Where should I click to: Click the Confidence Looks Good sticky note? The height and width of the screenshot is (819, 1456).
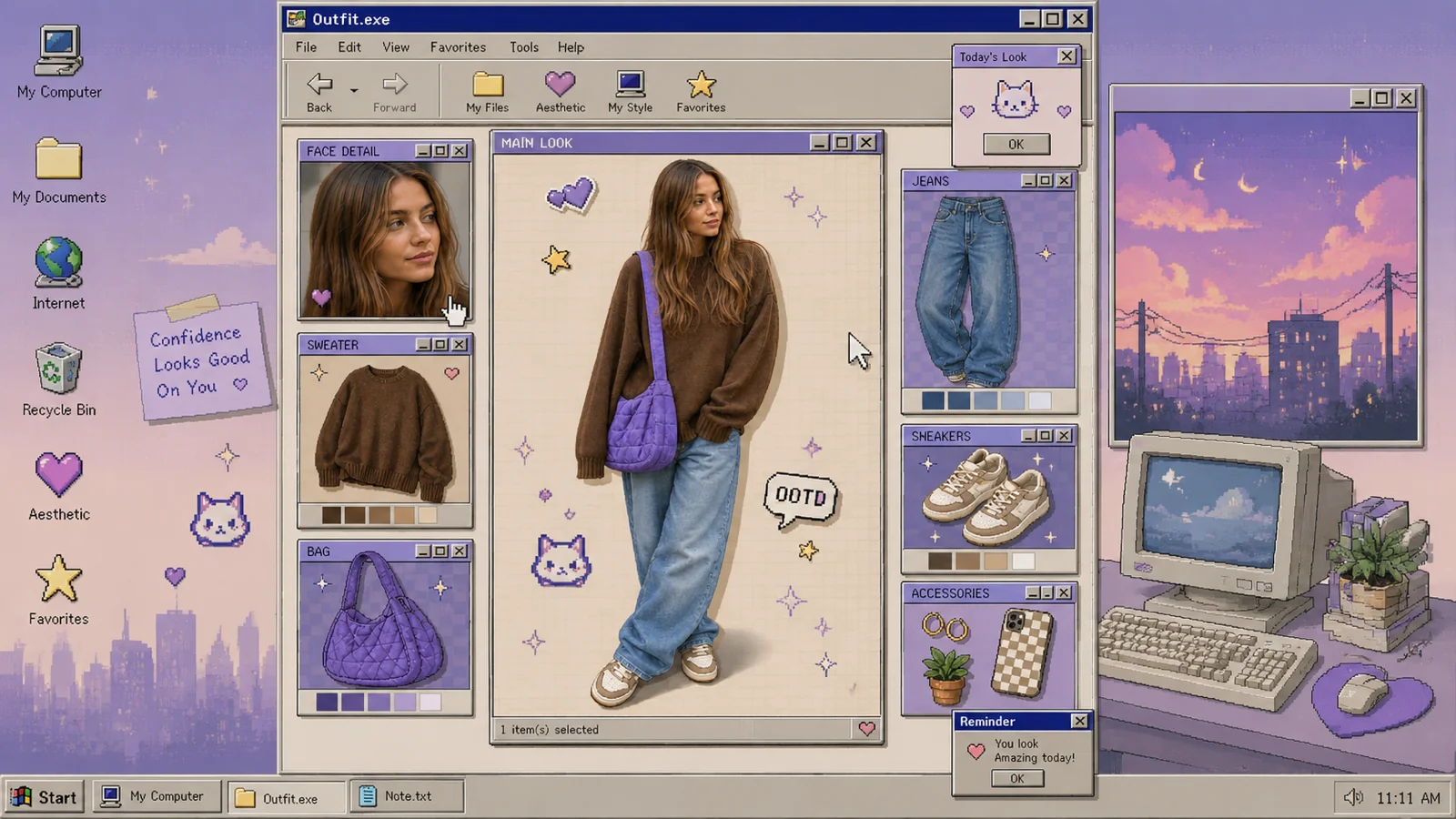tap(204, 361)
